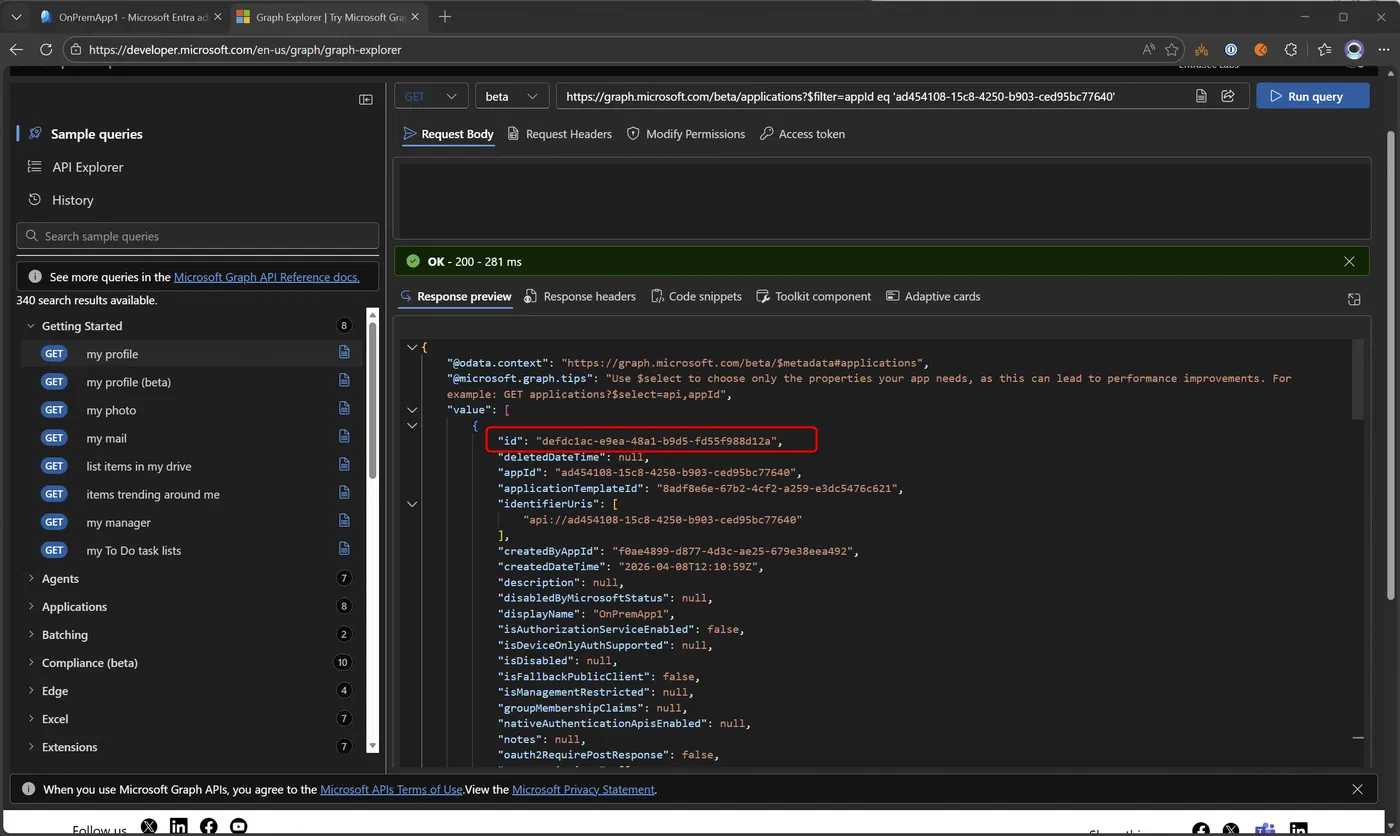Open the docs icon for my mail query
Screen dimensions: 1400x836
pos(344,437)
